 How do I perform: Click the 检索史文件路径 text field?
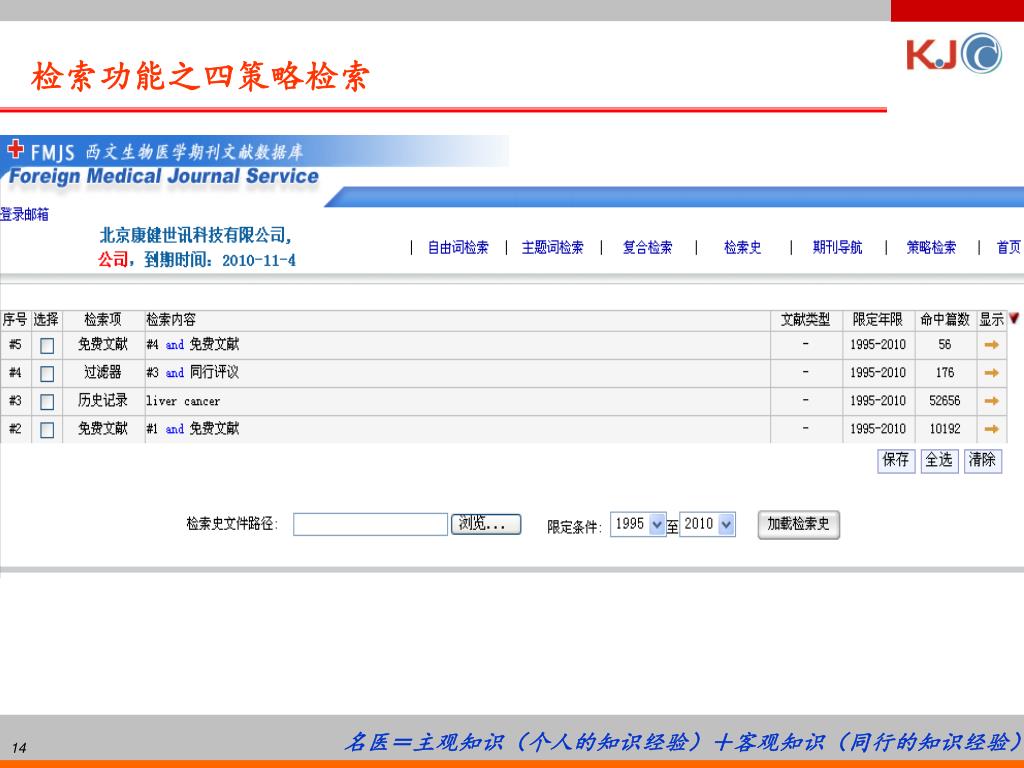[x=370, y=524]
